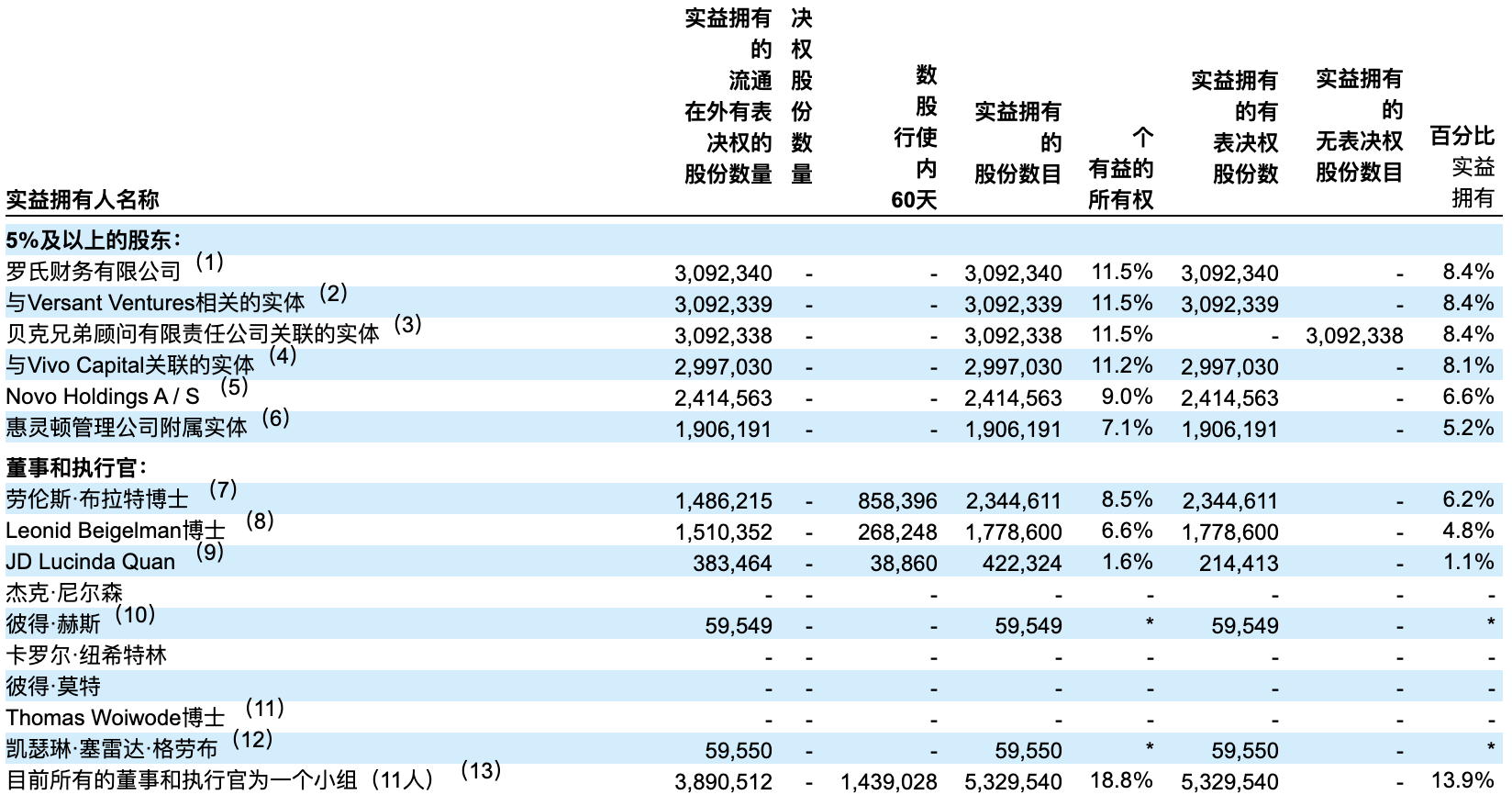Select the 8.5% value in 劳伦斯·布拉特博士 row
Image resolution: width=1512 pixels, height=806 pixels.
(1128, 499)
